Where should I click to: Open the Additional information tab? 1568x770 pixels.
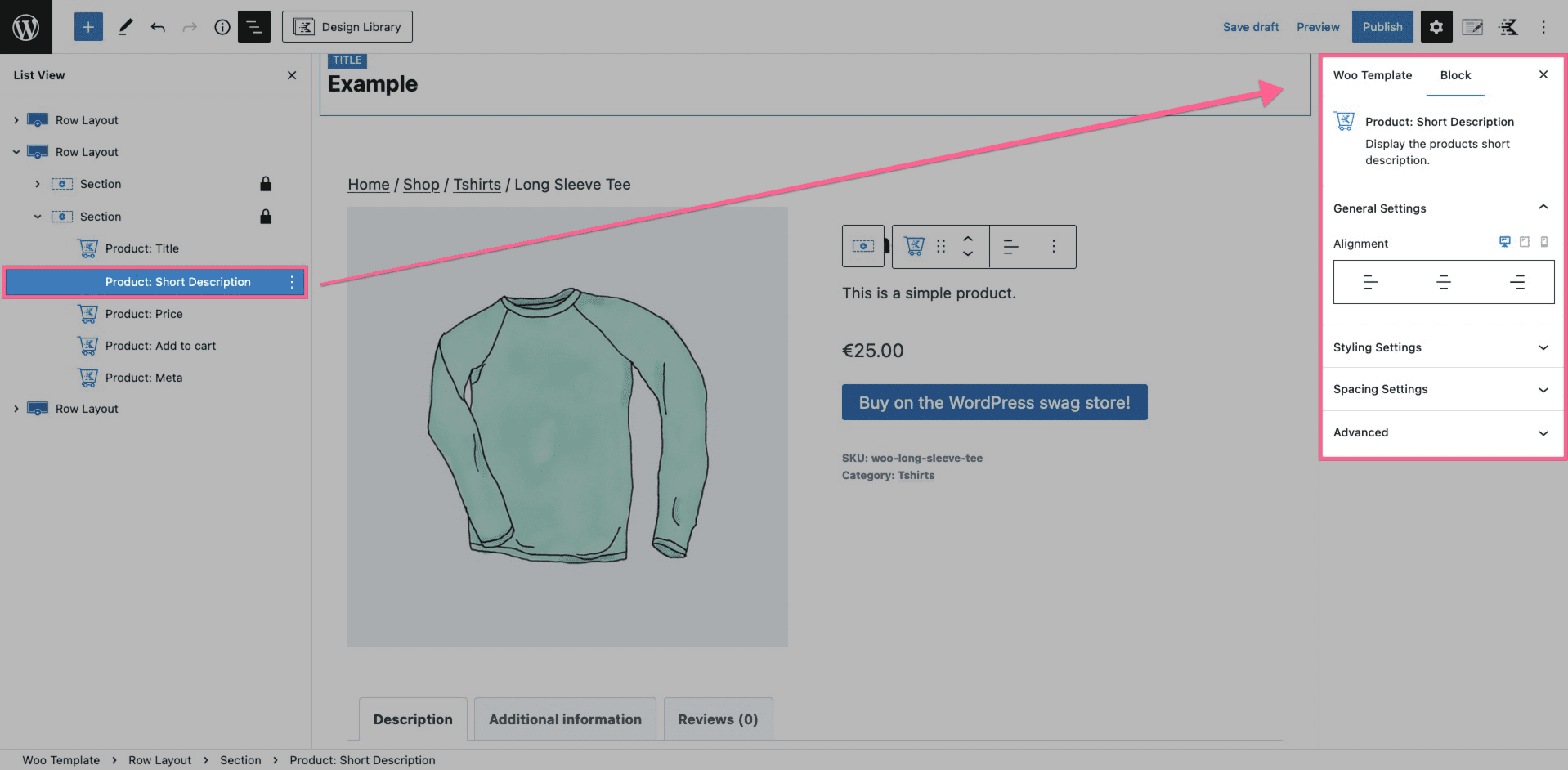(565, 719)
